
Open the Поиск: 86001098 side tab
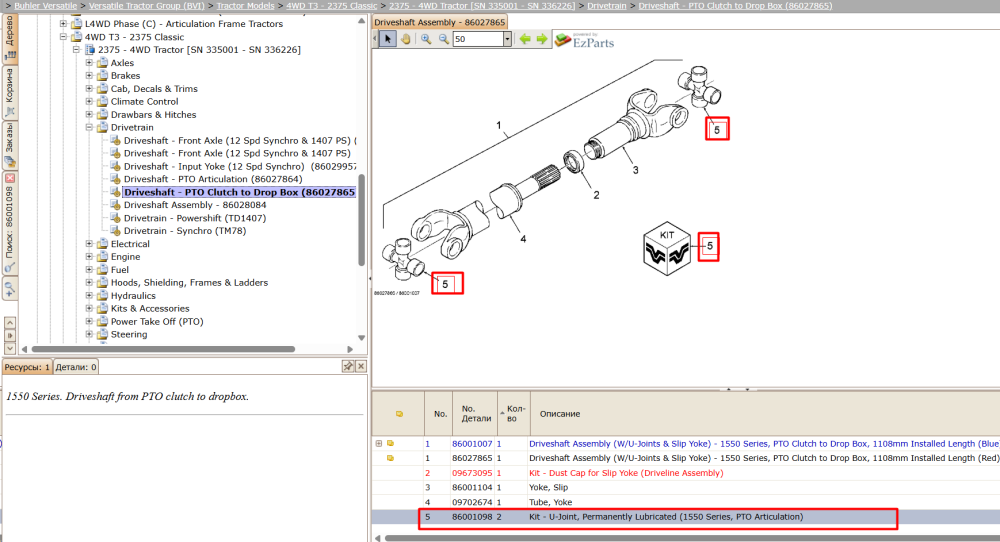click(x=10, y=223)
